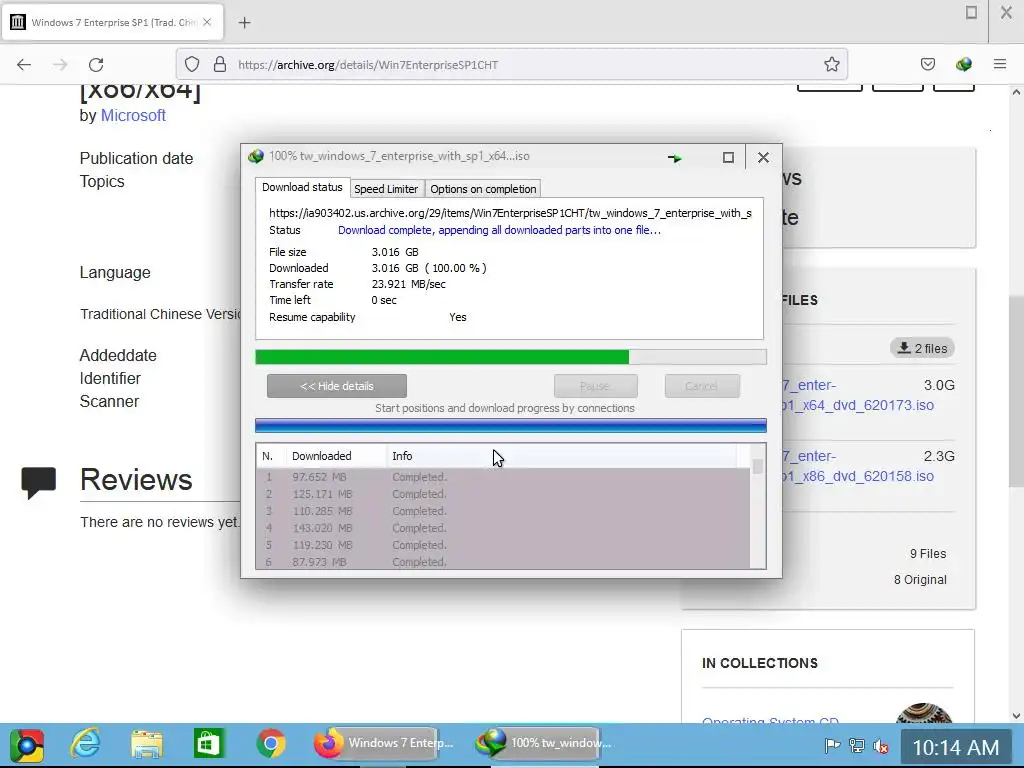Close the Windows 7 Enterprise SP1 tab
This screenshot has width=1024, height=768.
point(207,22)
